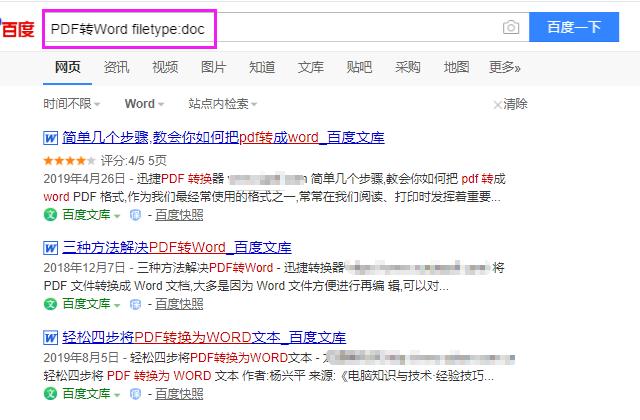
Task: Switch to the 视频 tab
Action: click(165, 67)
